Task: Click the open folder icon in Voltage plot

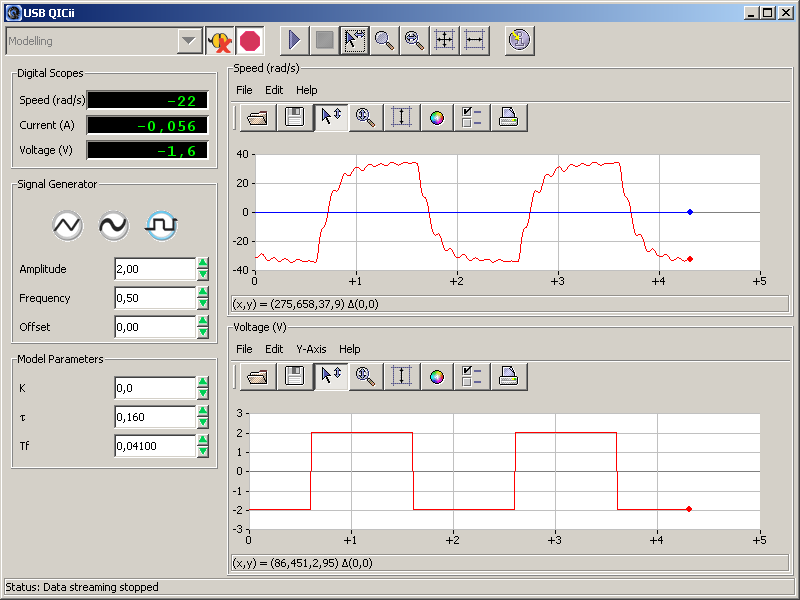Action: click(258, 377)
